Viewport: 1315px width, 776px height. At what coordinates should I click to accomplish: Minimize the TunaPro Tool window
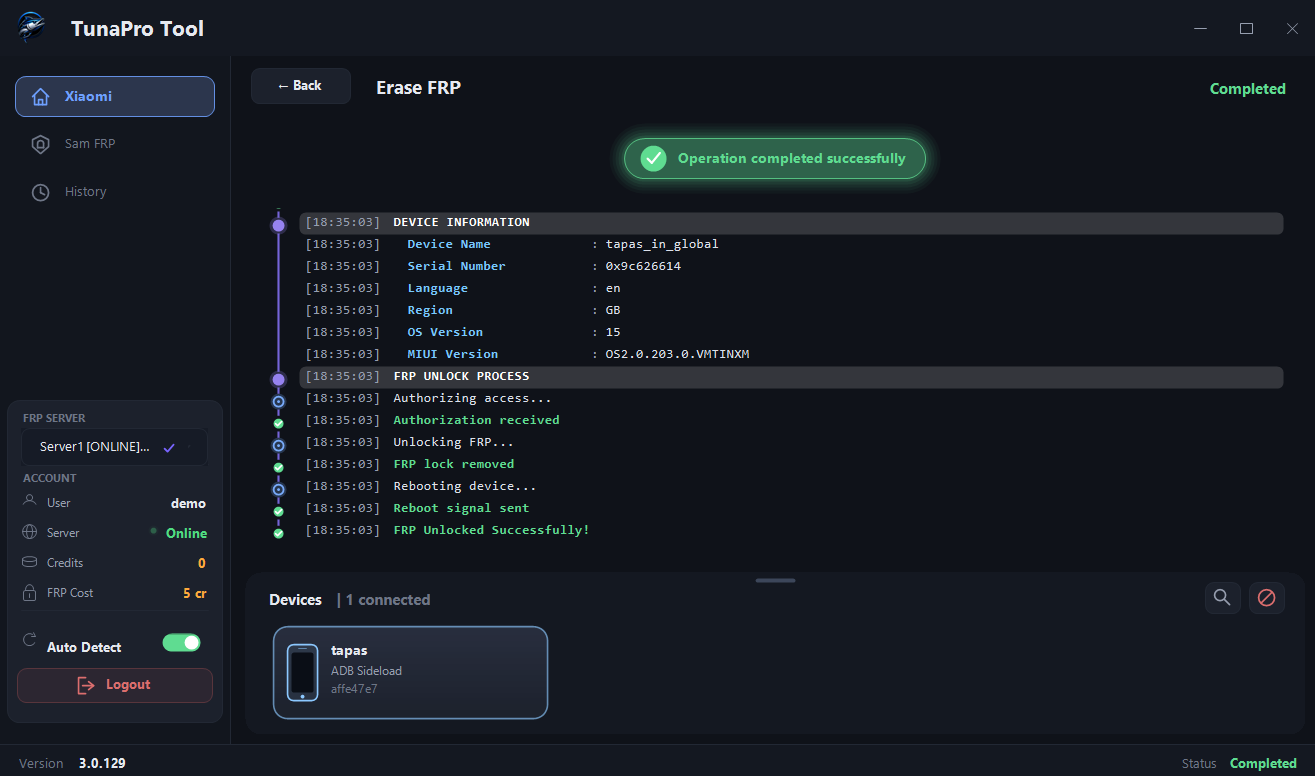coord(1201,29)
